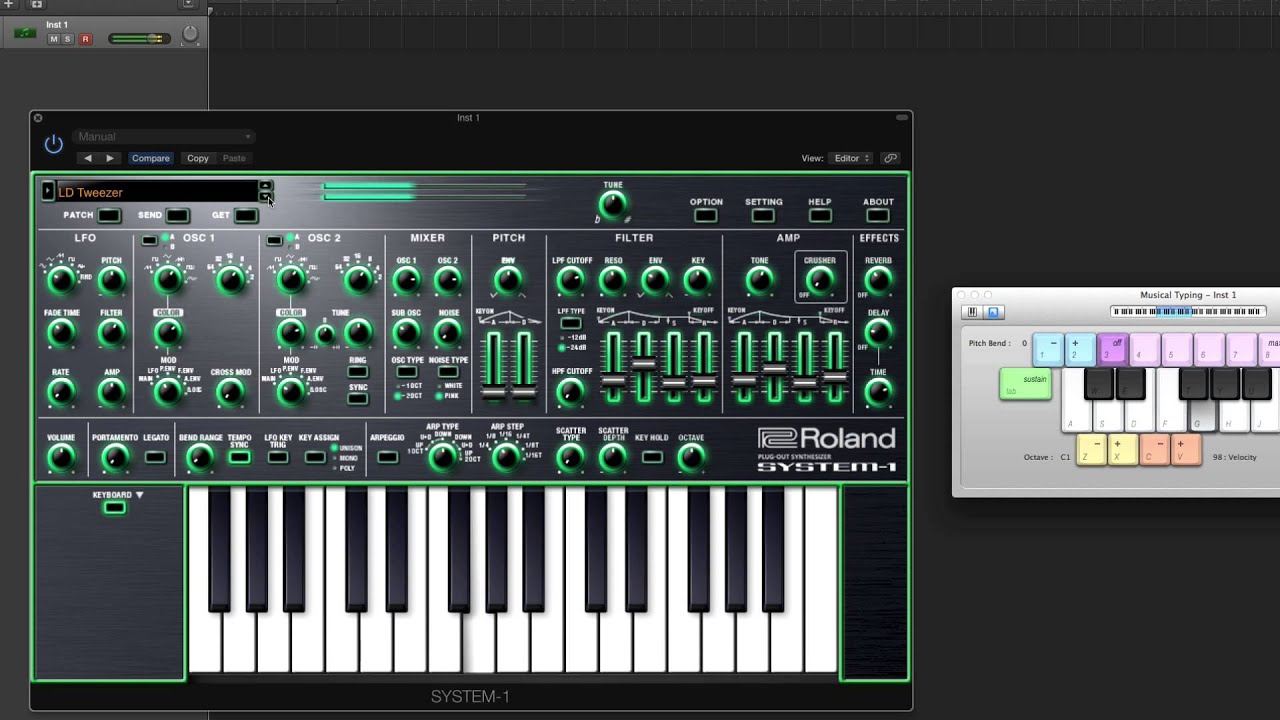This screenshot has width=1280, height=720.
Task: Toggle the Key Hold switch
Action: (x=652, y=457)
